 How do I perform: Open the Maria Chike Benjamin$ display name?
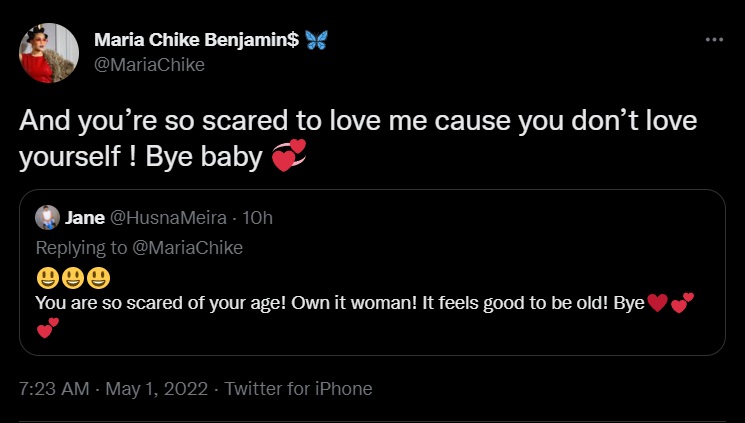pos(196,39)
